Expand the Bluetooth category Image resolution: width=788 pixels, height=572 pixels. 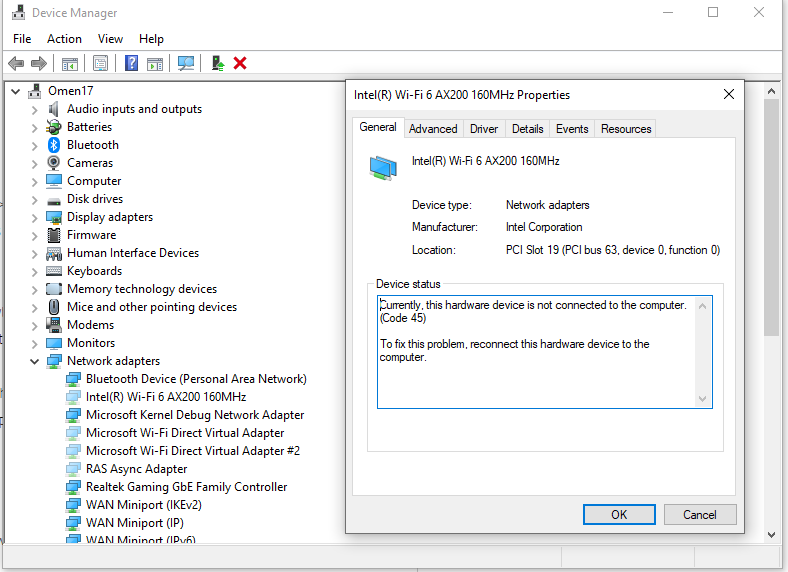coord(35,146)
